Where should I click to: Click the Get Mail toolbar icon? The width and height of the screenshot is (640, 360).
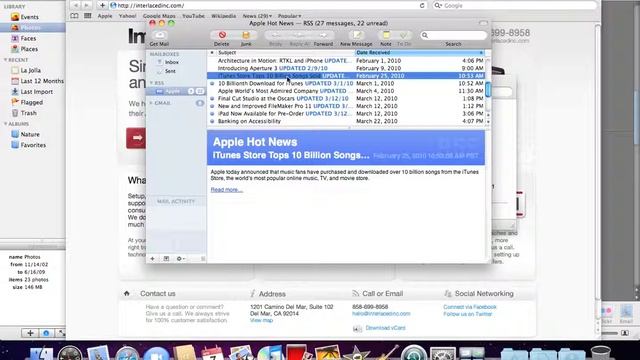(x=160, y=36)
